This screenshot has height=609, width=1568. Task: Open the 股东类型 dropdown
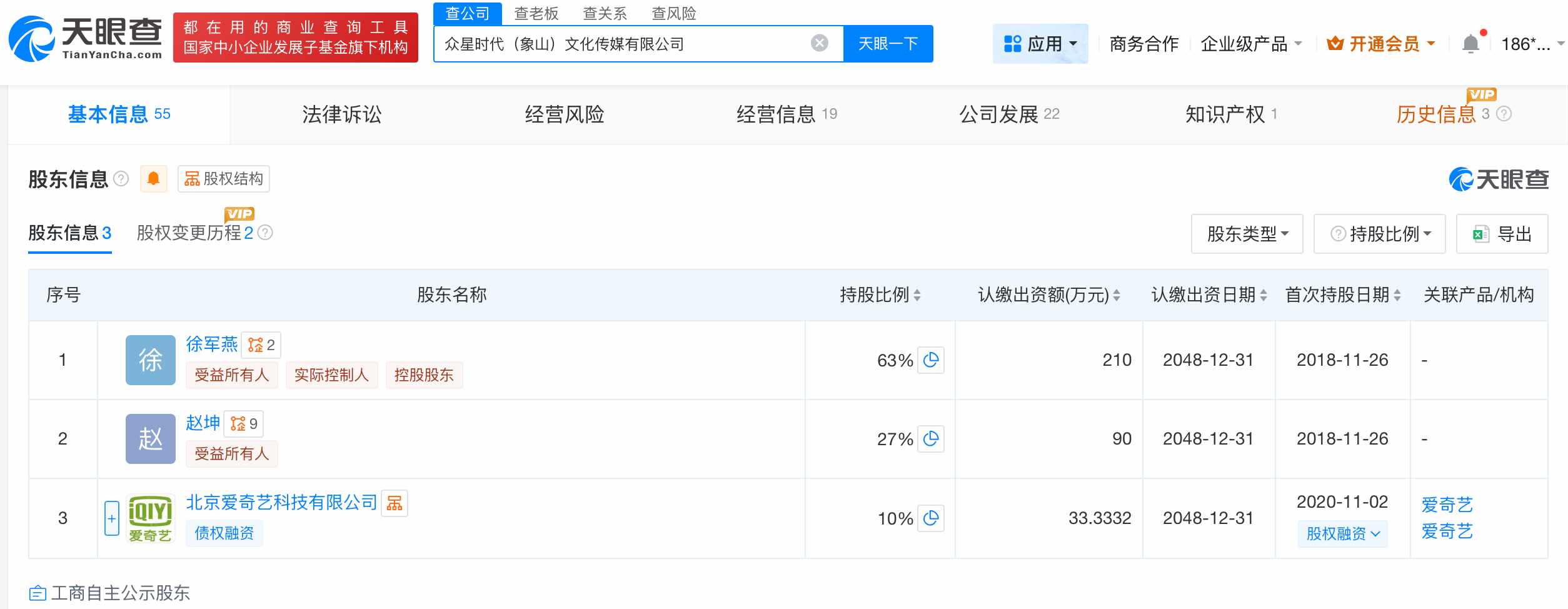[x=1245, y=233]
